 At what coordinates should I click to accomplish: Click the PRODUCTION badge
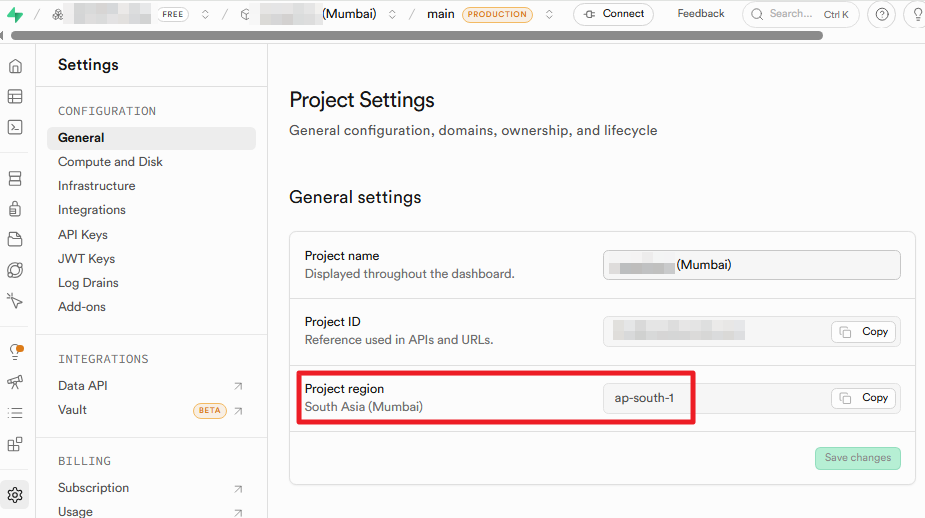tap(497, 14)
